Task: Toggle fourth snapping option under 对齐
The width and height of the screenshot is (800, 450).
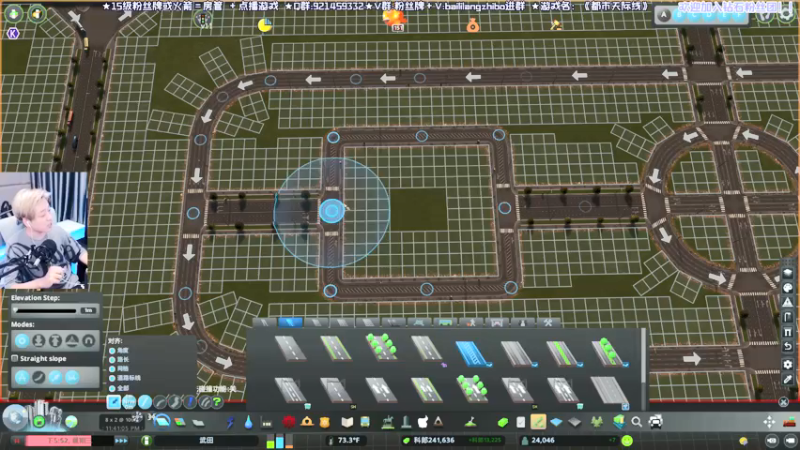Action: (112, 378)
